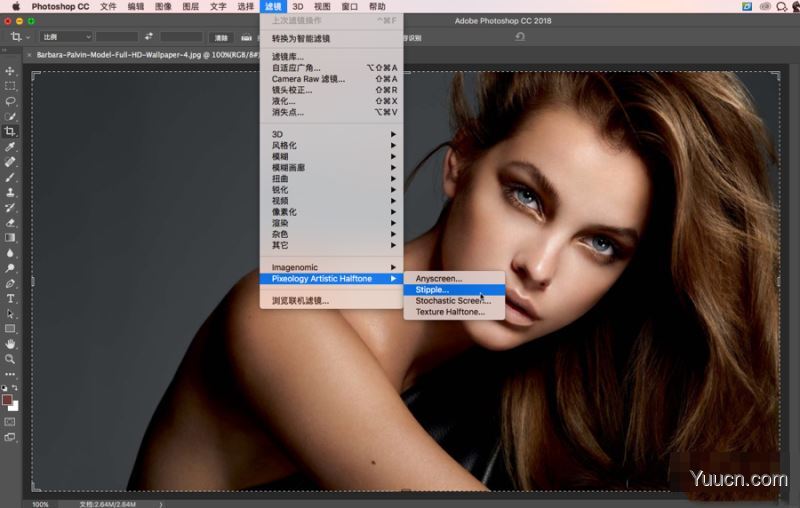This screenshot has width=800, height=508.
Task: Choose 转换为智能滤镜 menu item
Action: (331, 39)
